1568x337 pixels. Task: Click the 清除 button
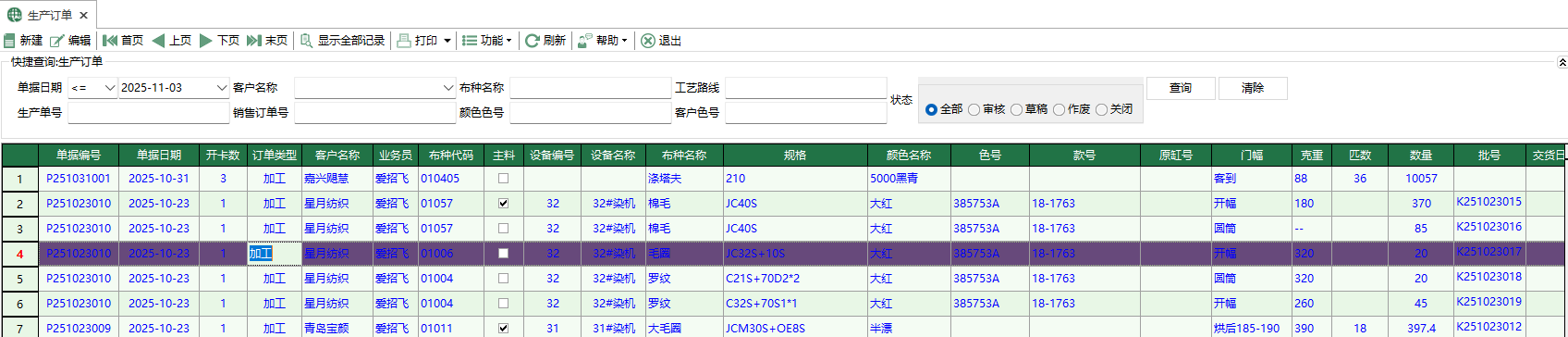pyautogui.click(x=1253, y=88)
